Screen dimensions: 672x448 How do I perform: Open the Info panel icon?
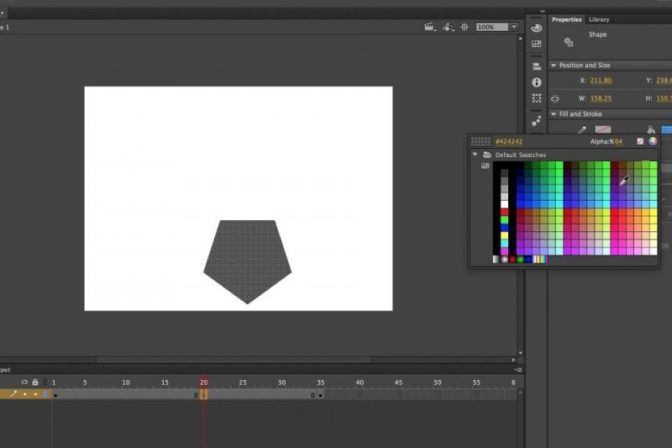[x=537, y=82]
